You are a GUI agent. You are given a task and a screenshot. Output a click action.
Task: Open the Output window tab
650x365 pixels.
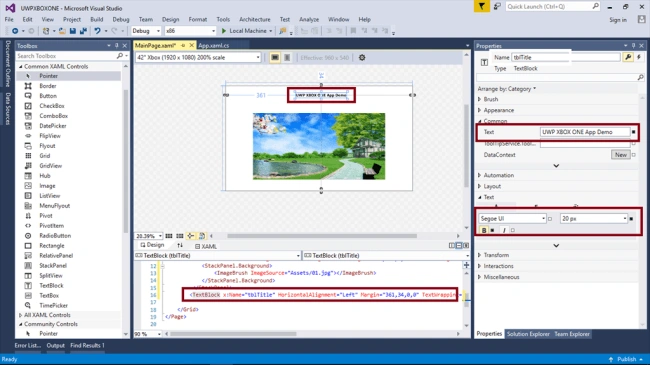56,346
